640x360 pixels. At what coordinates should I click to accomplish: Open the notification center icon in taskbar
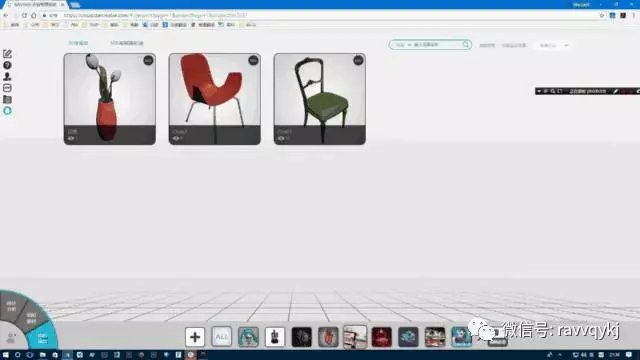[x=629, y=355]
